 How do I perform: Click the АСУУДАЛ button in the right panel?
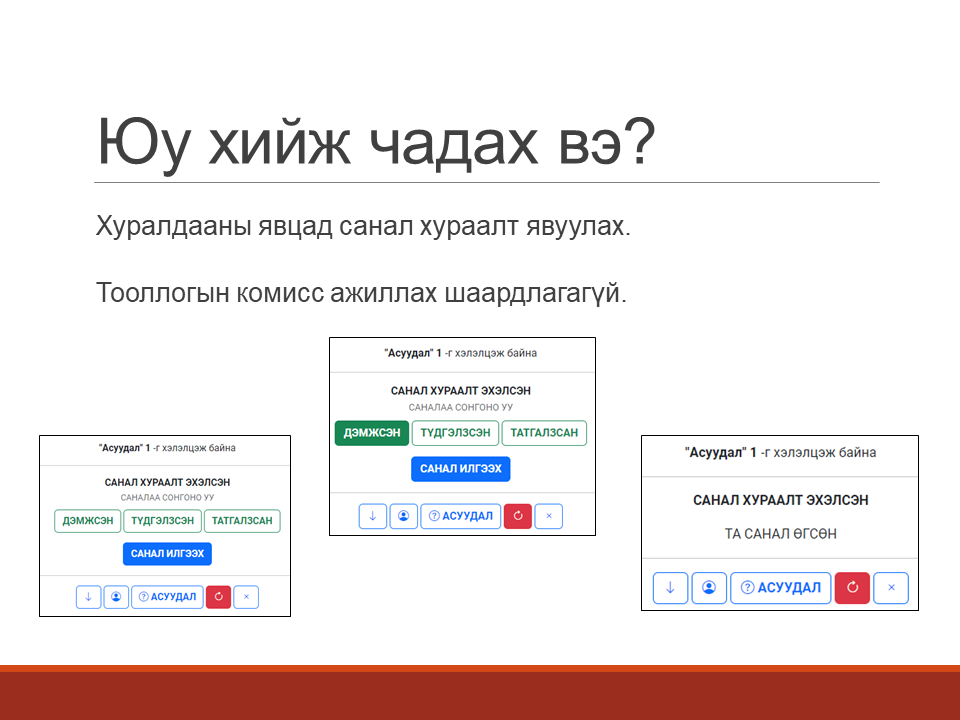pyautogui.click(x=780, y=588)
